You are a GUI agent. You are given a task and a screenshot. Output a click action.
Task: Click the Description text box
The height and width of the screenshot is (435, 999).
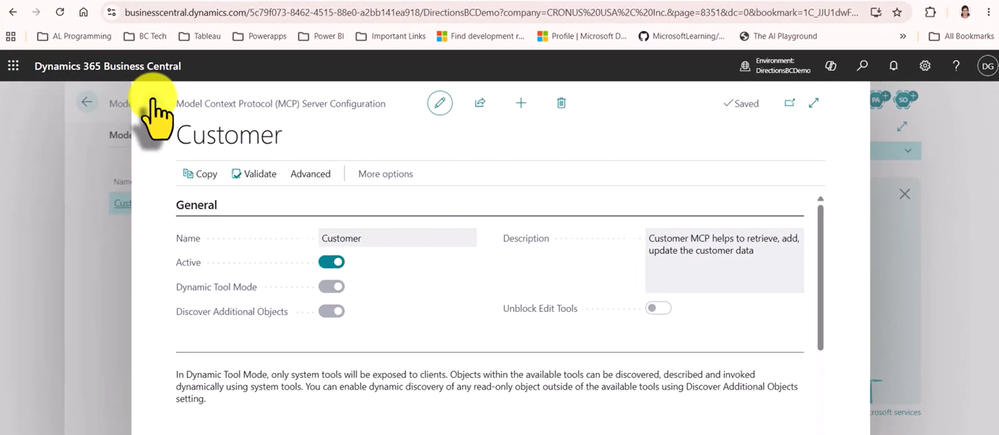point(724,260)
